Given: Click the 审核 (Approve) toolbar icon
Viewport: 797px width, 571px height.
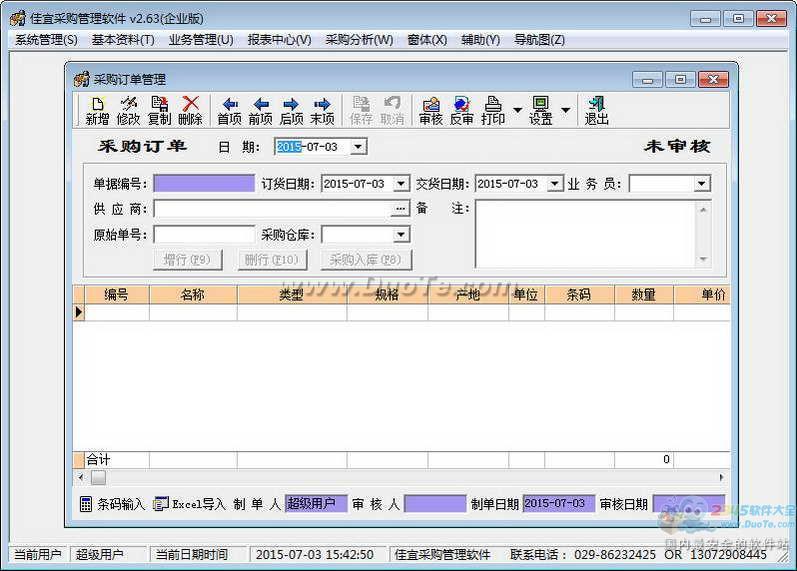Looking at the screenshot, I should coord(431,110).
